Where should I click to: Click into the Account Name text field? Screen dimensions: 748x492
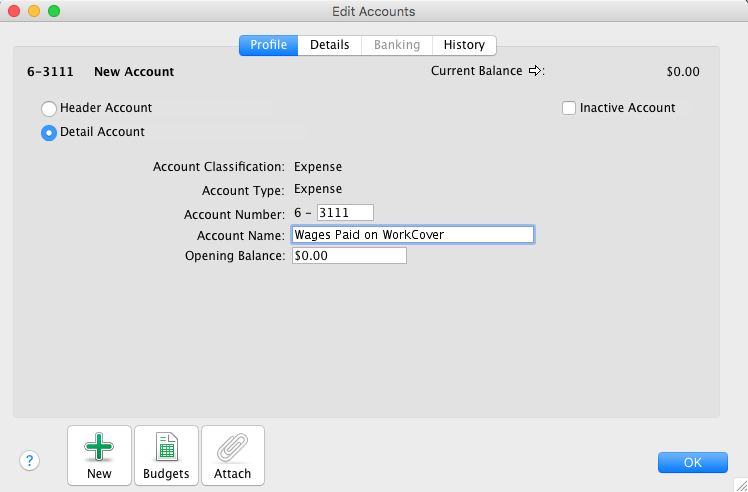(412, 234)
